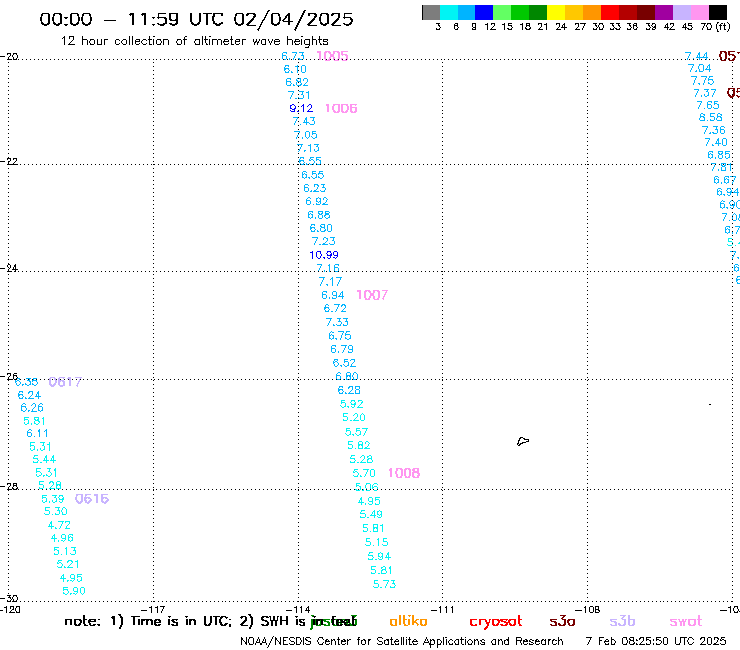Click the 10.99 wave height value

(324, 255)
